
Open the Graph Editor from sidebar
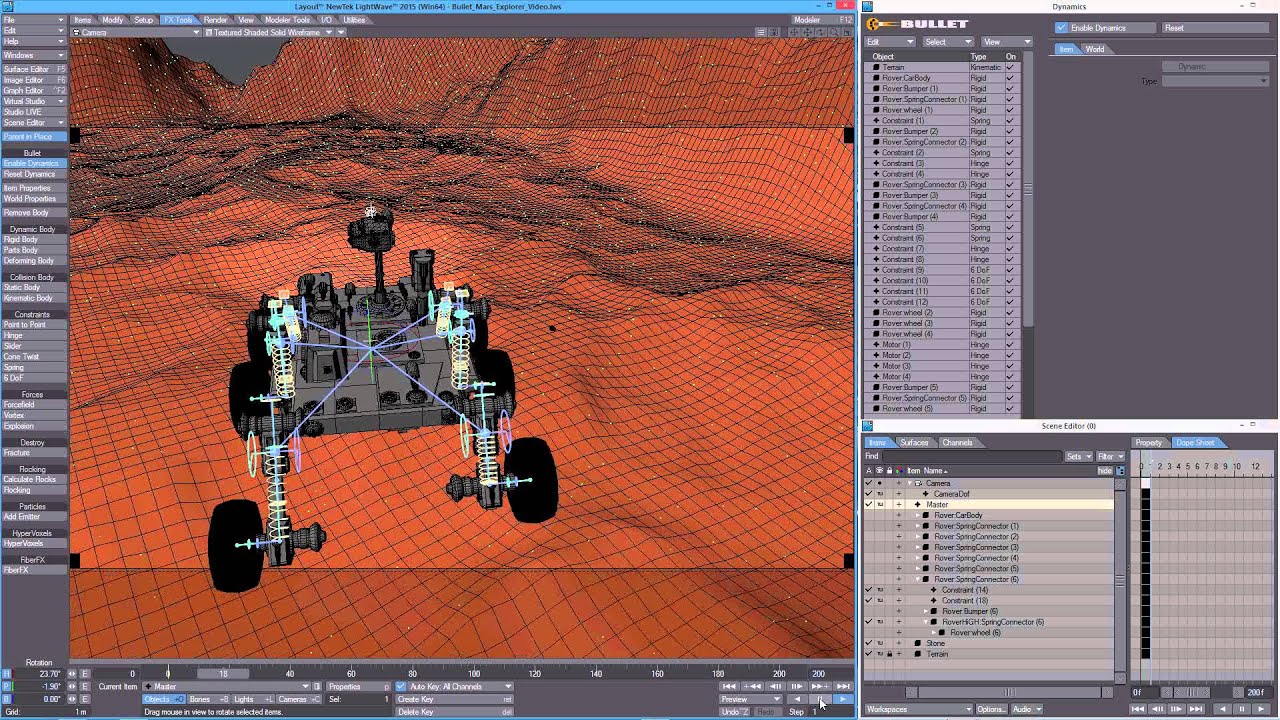tap(33, 91)
